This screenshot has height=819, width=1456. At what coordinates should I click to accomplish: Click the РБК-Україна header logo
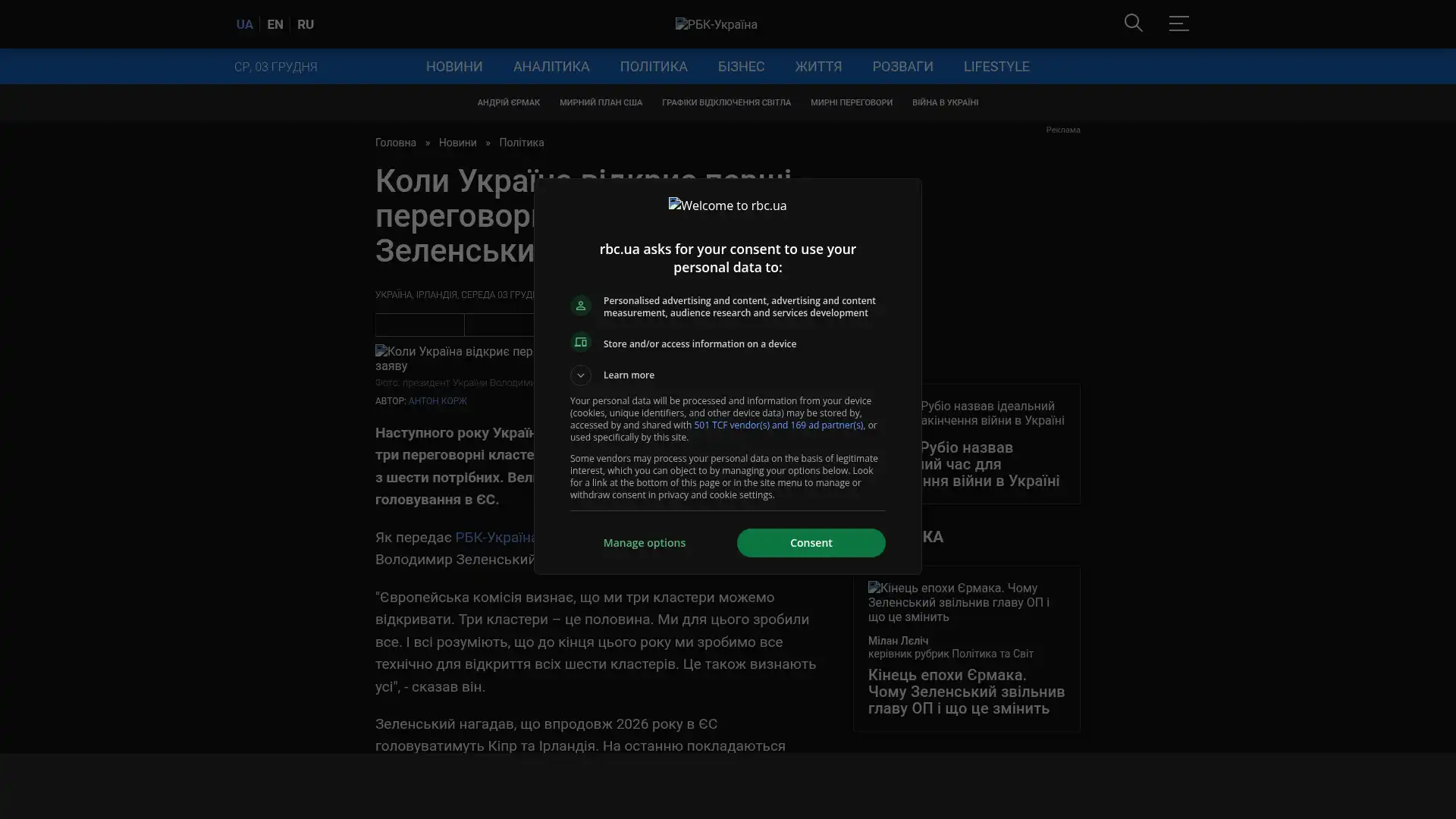716,24
